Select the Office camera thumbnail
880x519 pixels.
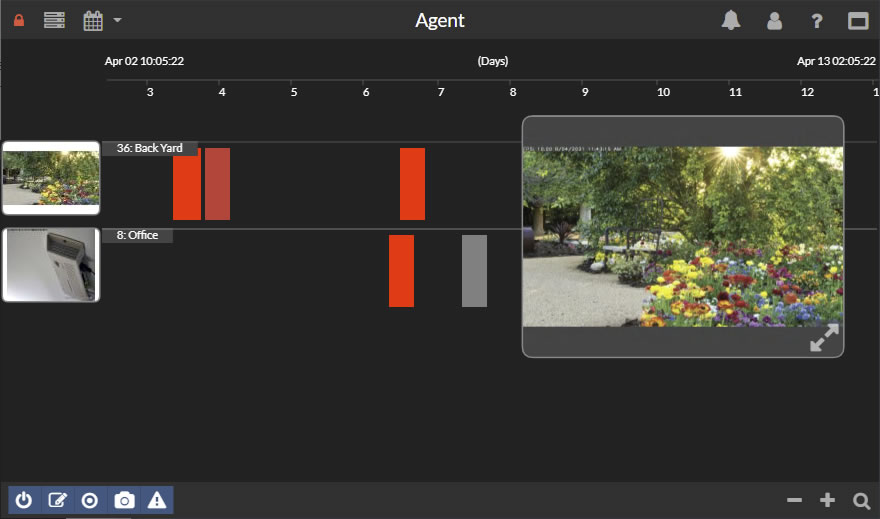tap(51, 265)
